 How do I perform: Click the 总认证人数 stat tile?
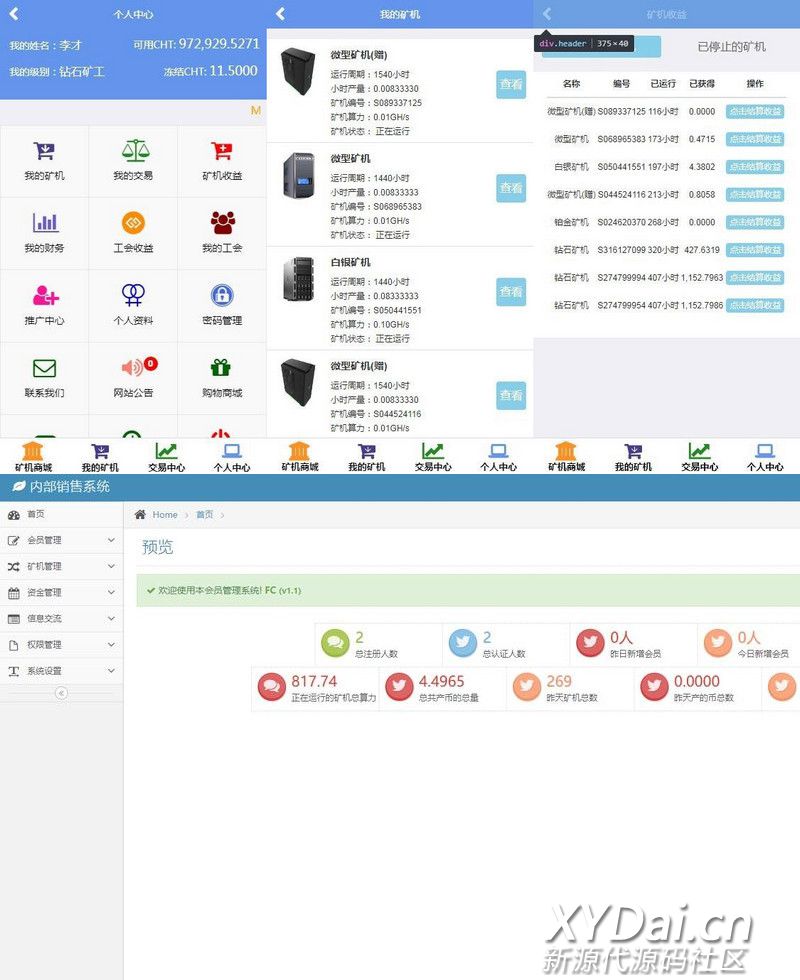(507, 644)
